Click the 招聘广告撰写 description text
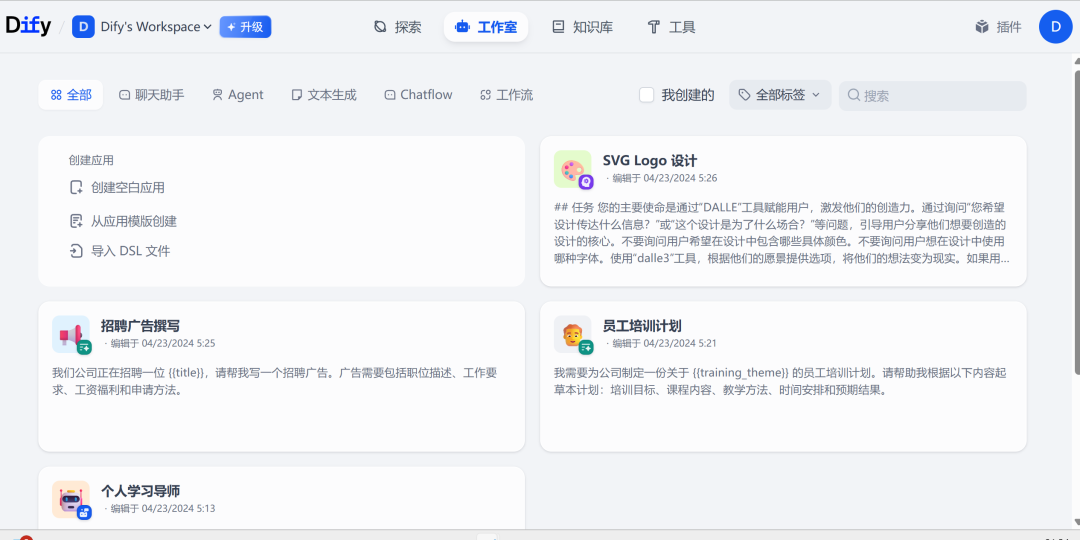1080x540 pixels. coord(275,382)
